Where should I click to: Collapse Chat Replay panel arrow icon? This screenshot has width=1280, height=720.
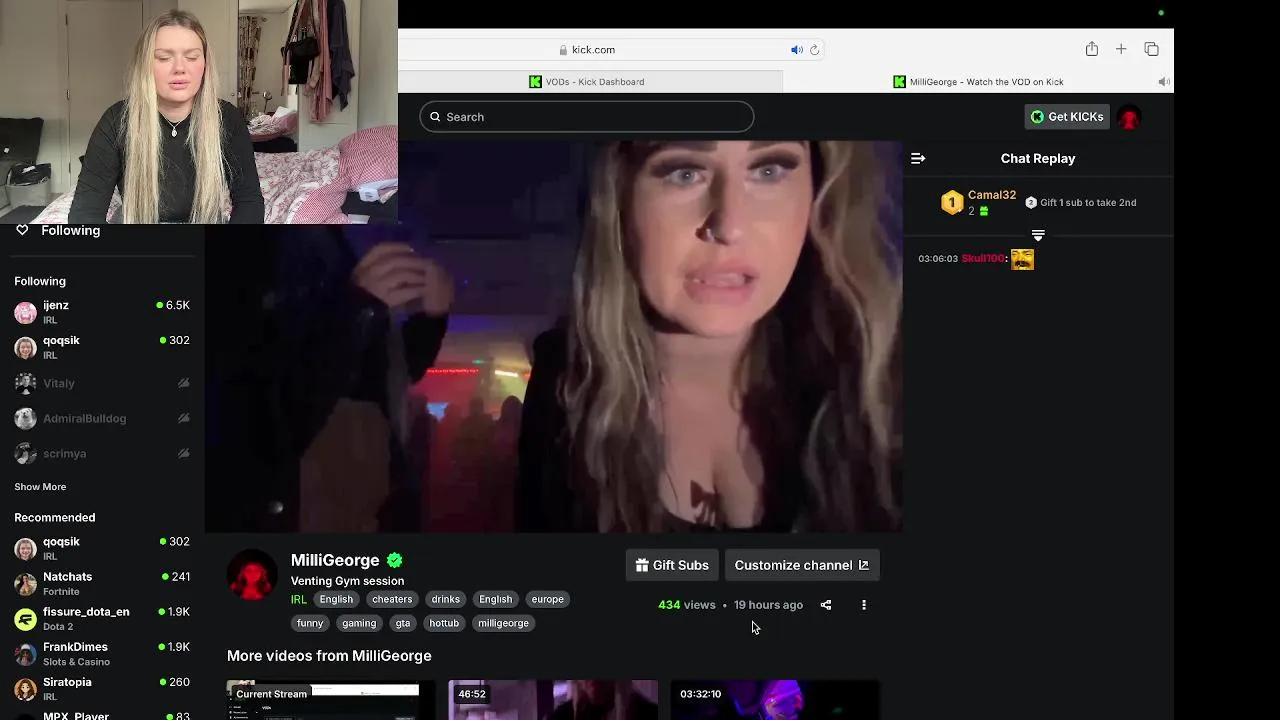[918, 158]
